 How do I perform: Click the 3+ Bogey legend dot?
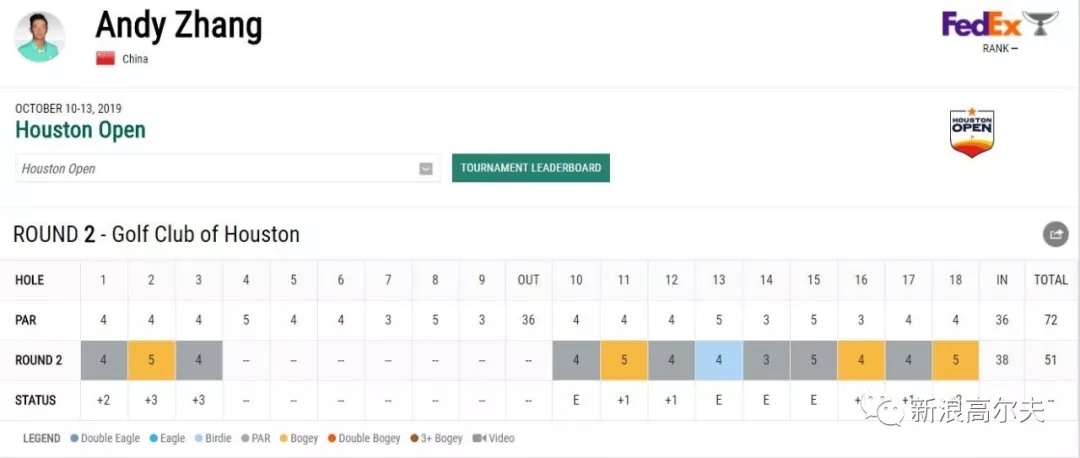[x=414, y=438]
